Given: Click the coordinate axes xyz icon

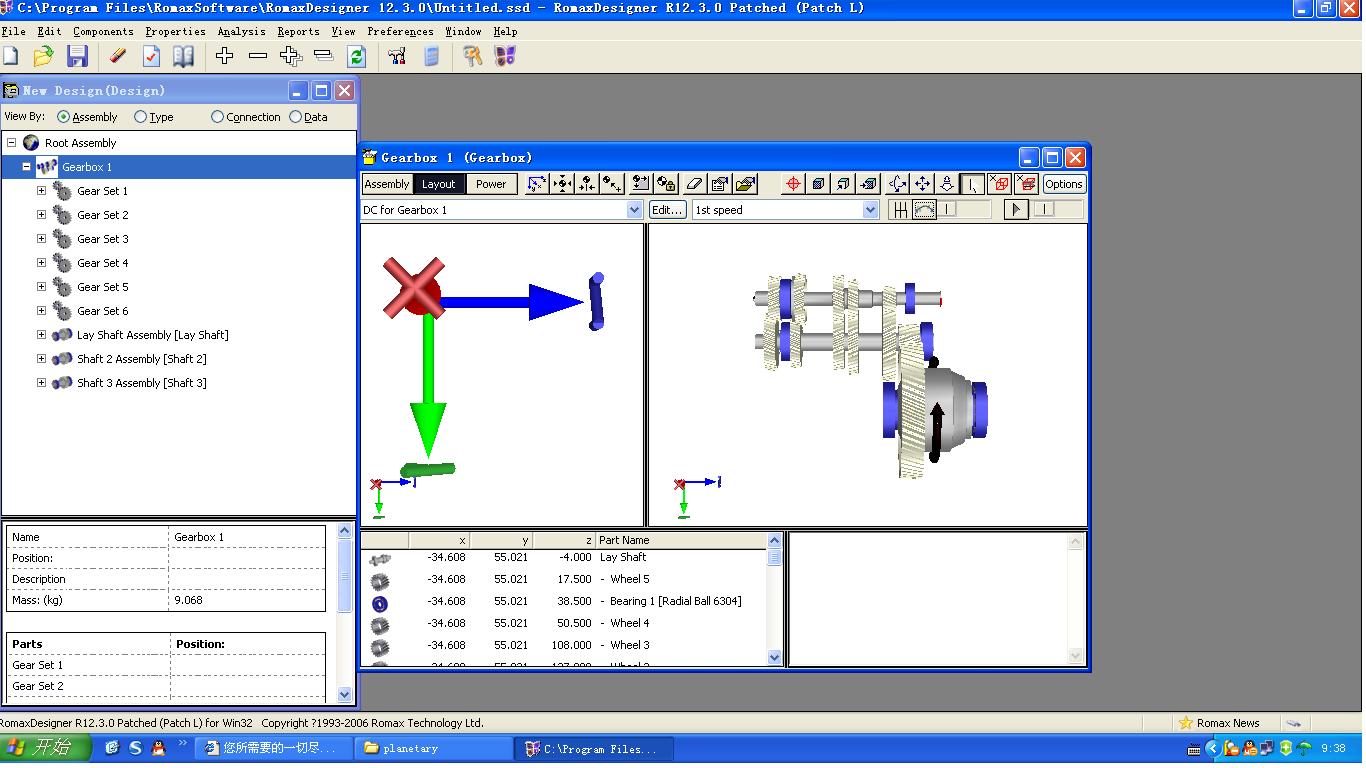Looking at the screenshot, I should (x=537, y=184).
